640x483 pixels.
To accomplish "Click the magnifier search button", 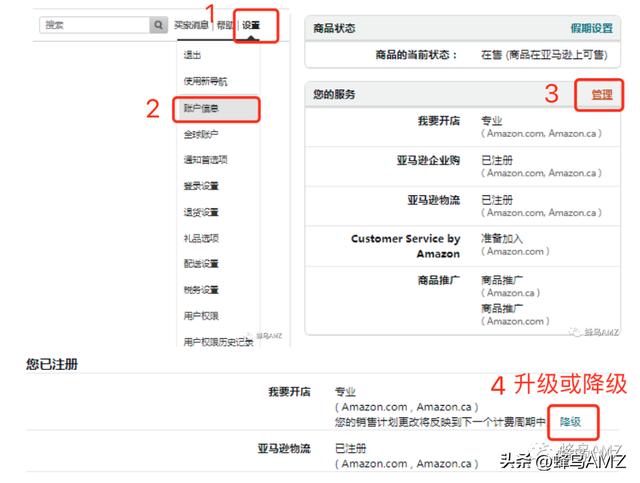I will click(x=158, y=25).
